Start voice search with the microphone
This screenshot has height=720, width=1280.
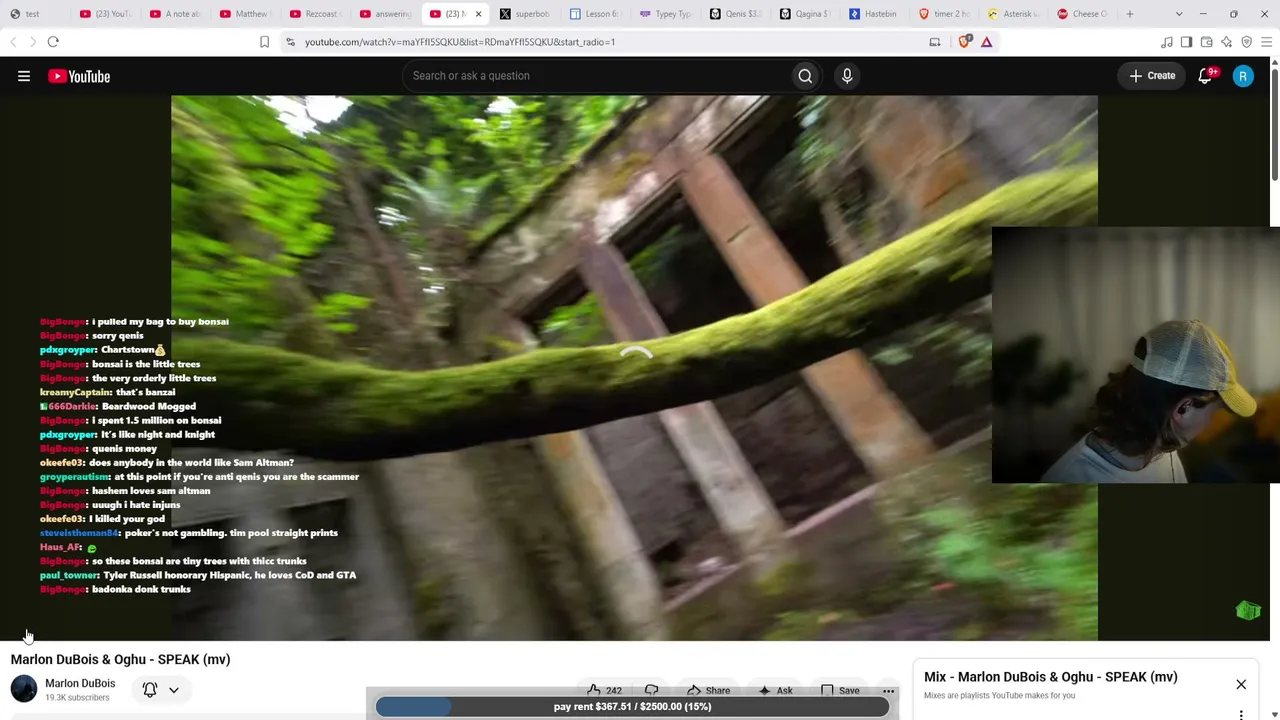point(847,76)
